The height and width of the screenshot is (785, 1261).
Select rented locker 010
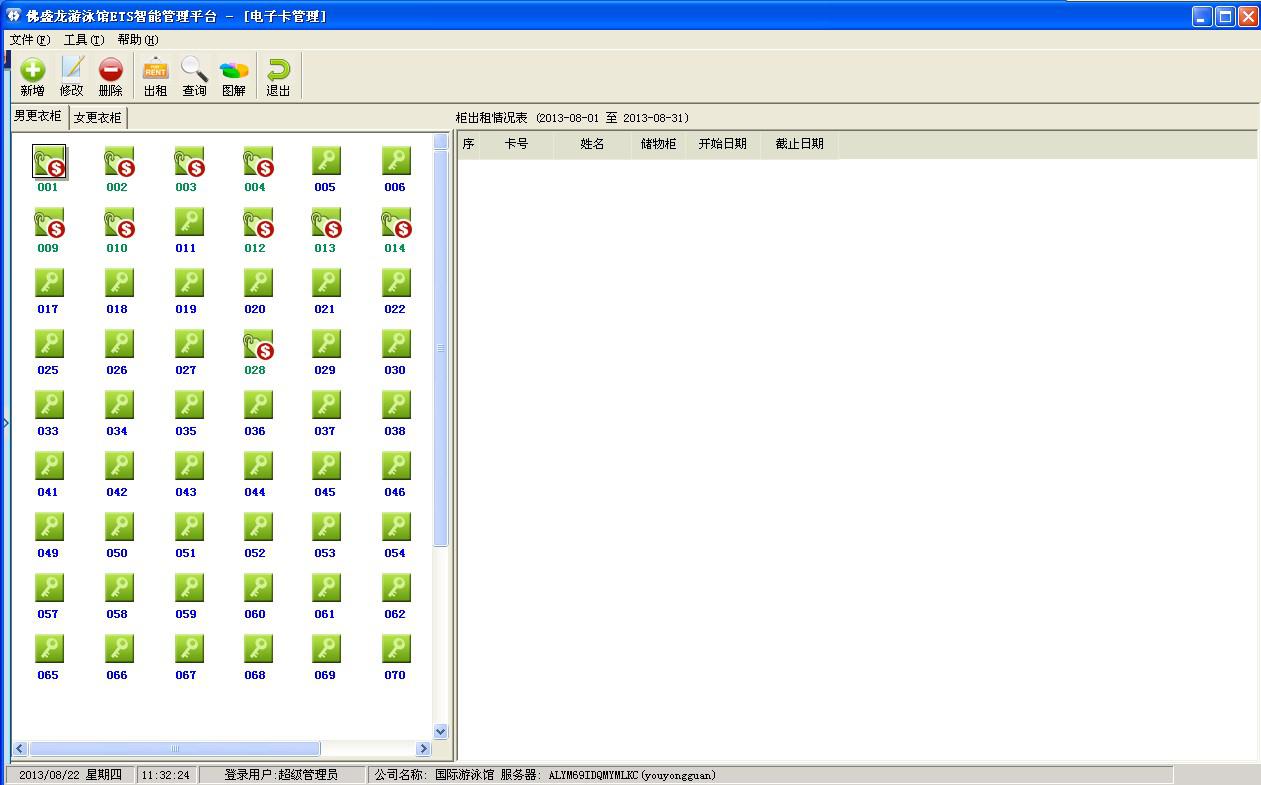tap(119, 223)
